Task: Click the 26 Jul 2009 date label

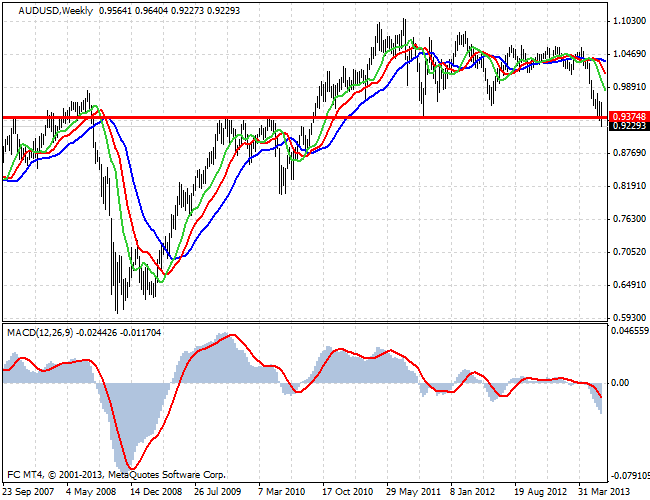Action: (x=218, y=492)
